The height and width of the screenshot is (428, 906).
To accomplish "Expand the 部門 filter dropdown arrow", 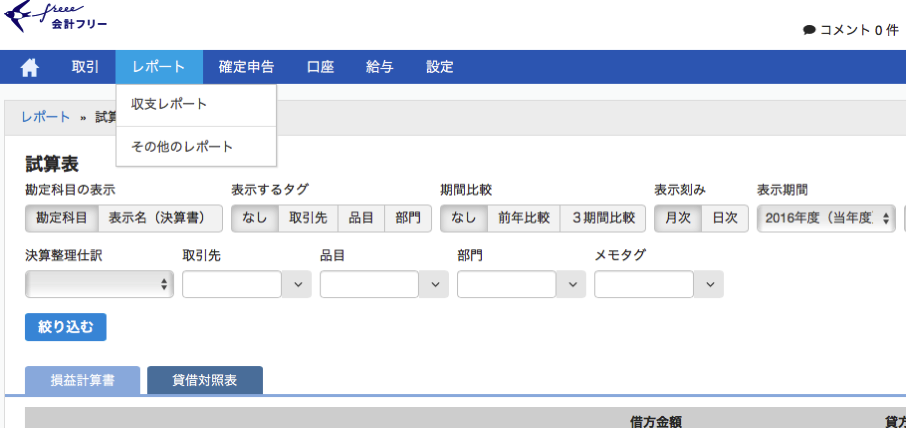I will pyautogui.click(x=571, y=284).
